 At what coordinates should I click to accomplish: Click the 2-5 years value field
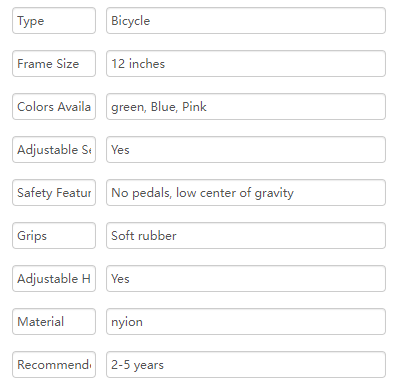[246, 365]
